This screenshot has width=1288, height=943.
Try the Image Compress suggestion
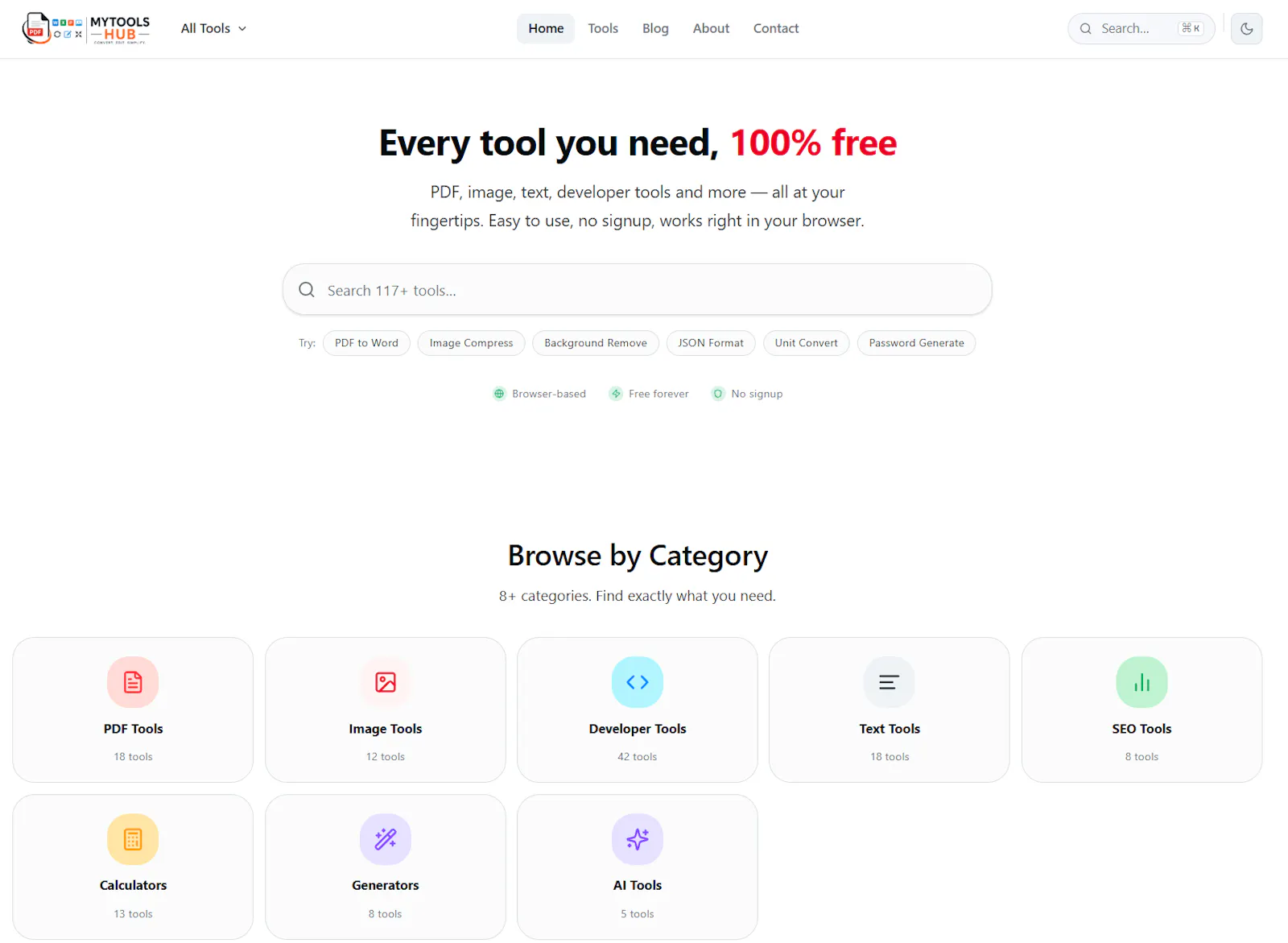471,343
